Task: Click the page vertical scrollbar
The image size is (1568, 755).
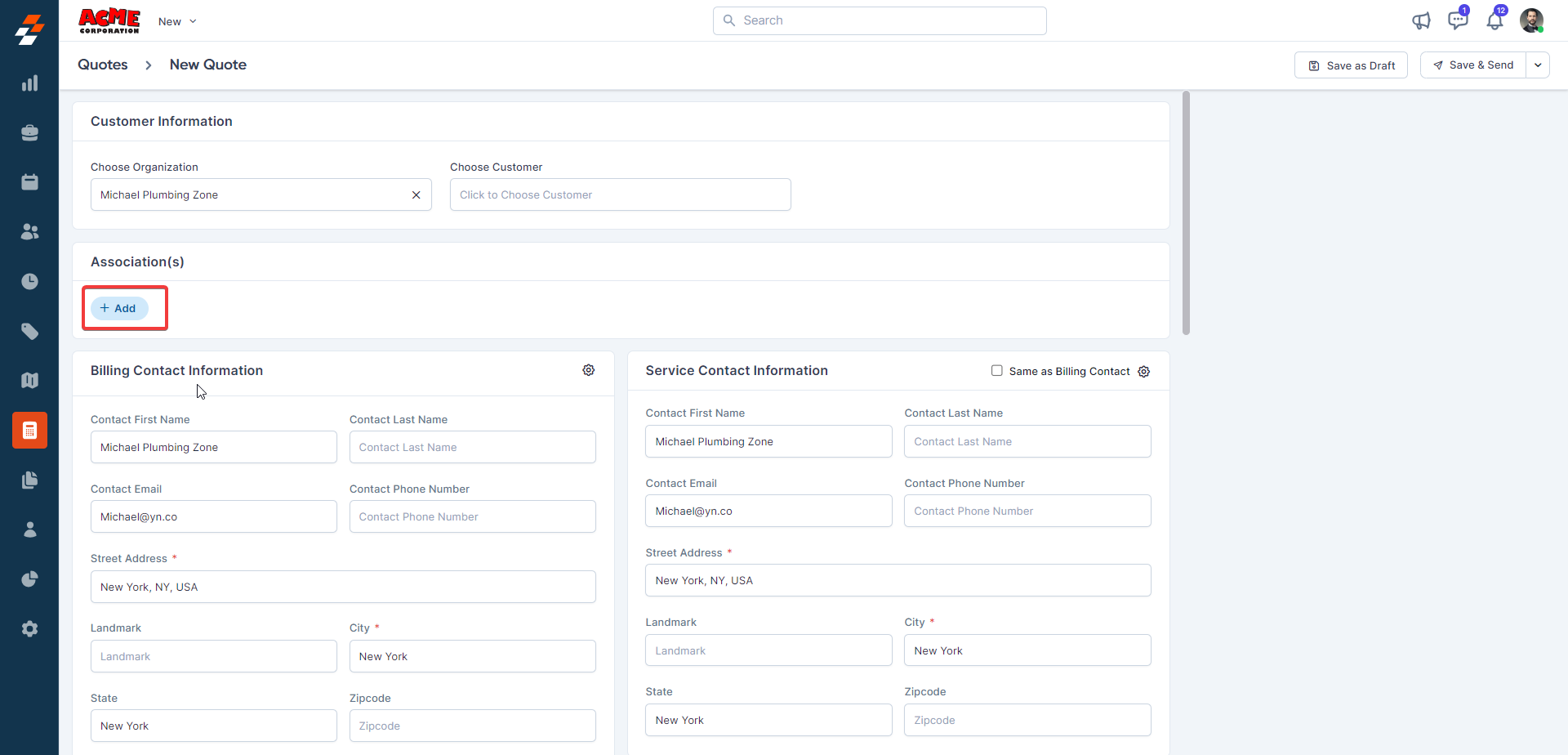Action: click(x=1186, y=212)
